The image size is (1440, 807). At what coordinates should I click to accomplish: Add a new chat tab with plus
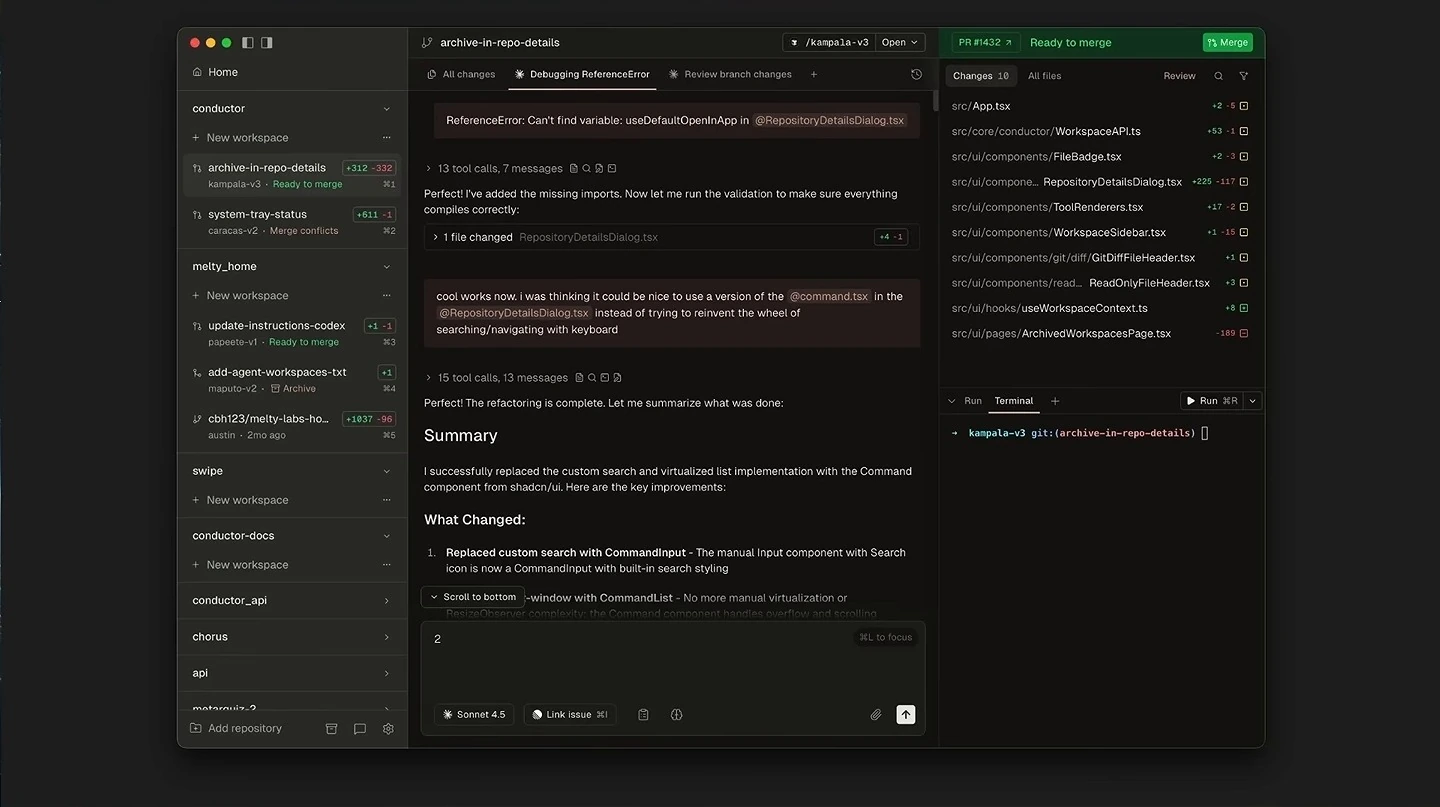click(813, 74)
